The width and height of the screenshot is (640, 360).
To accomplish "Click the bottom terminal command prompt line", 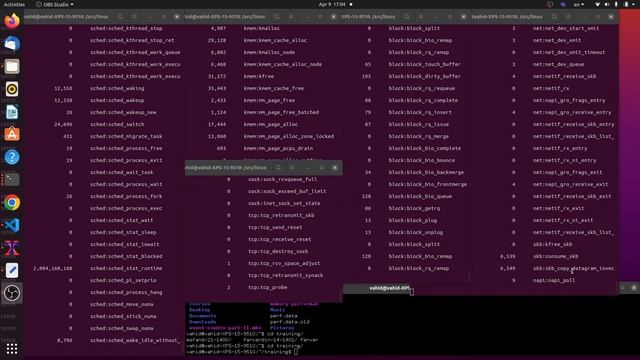I will coord(242,352).
